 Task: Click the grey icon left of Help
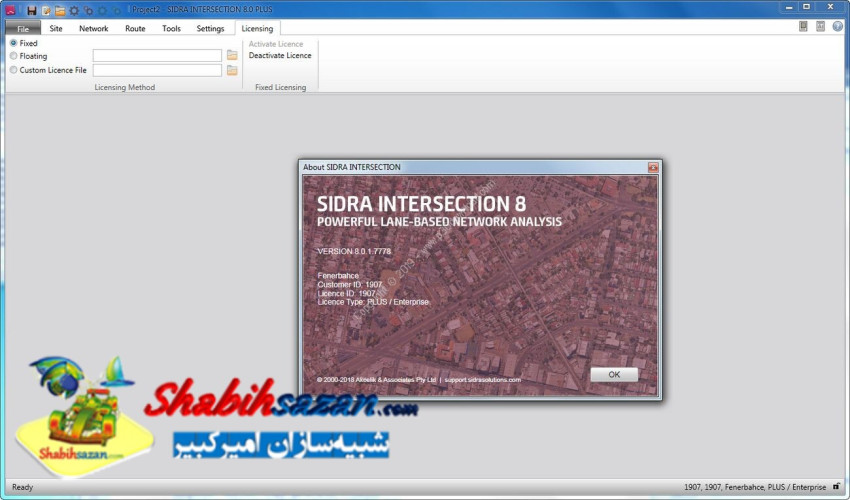(x=821, y=27)
